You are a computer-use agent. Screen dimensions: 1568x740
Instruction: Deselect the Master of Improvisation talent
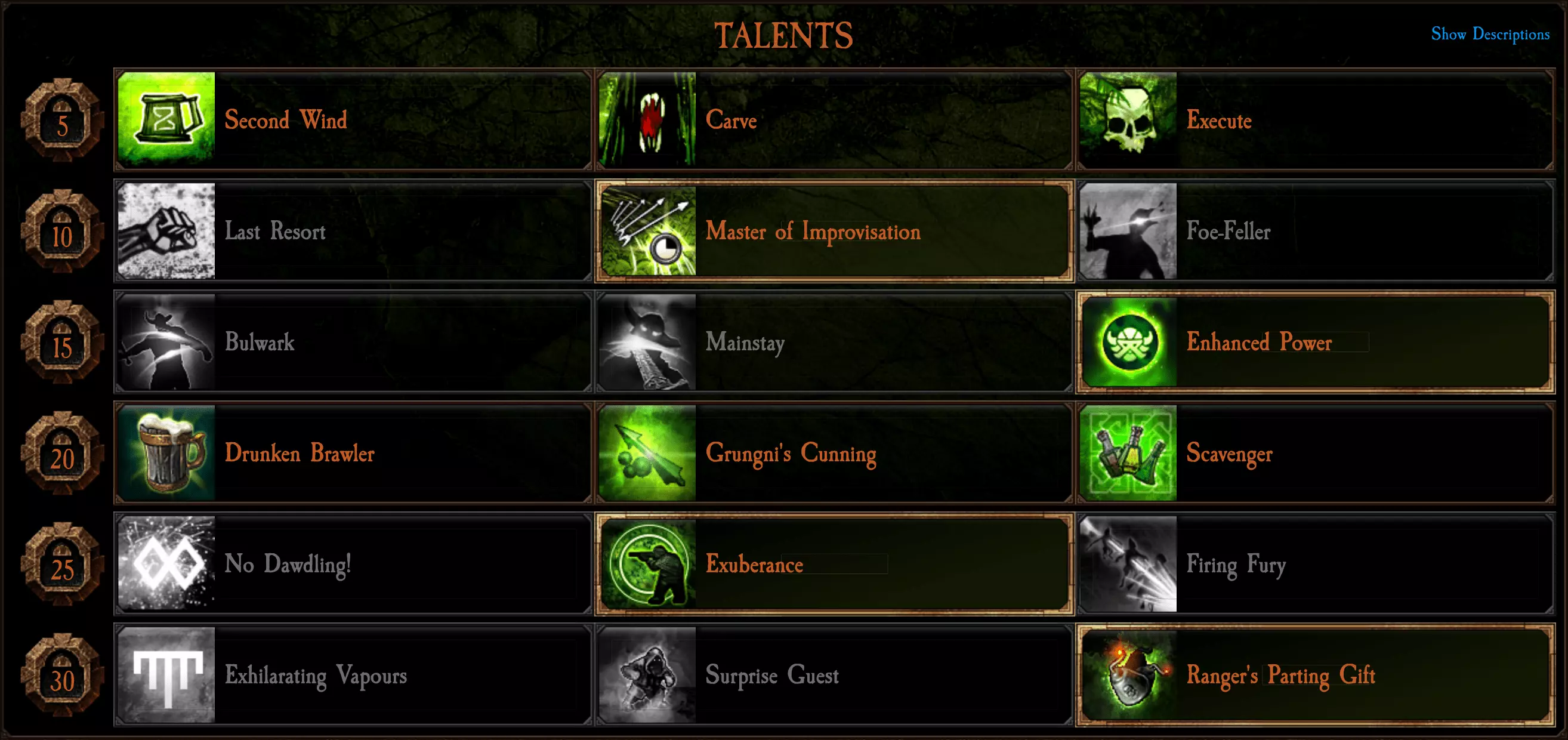[834, 231]
